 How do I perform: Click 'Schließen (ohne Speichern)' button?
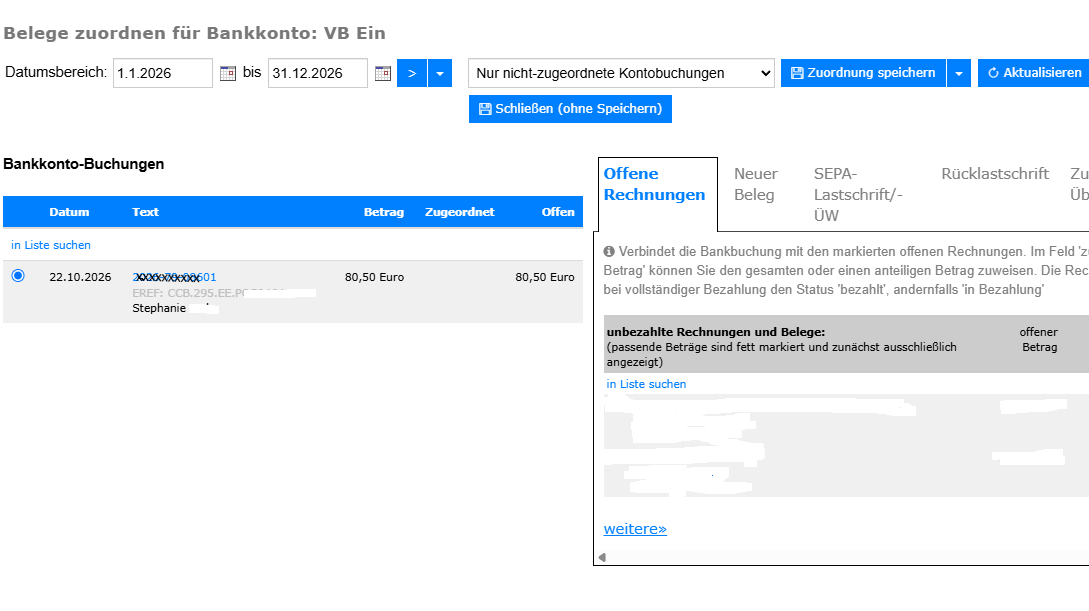click(x=570, y=109)
